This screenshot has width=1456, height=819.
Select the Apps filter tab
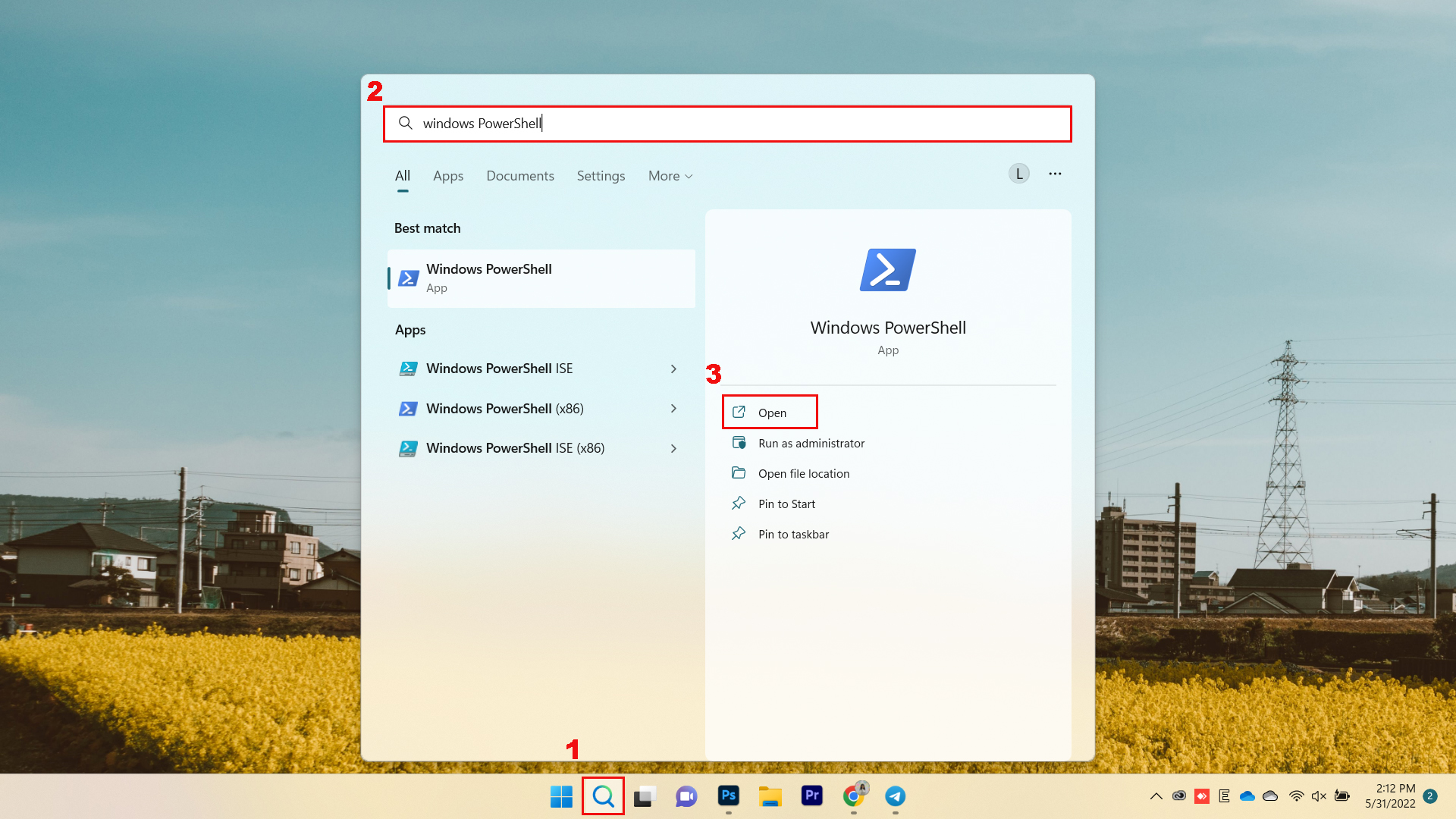point(447,175)
